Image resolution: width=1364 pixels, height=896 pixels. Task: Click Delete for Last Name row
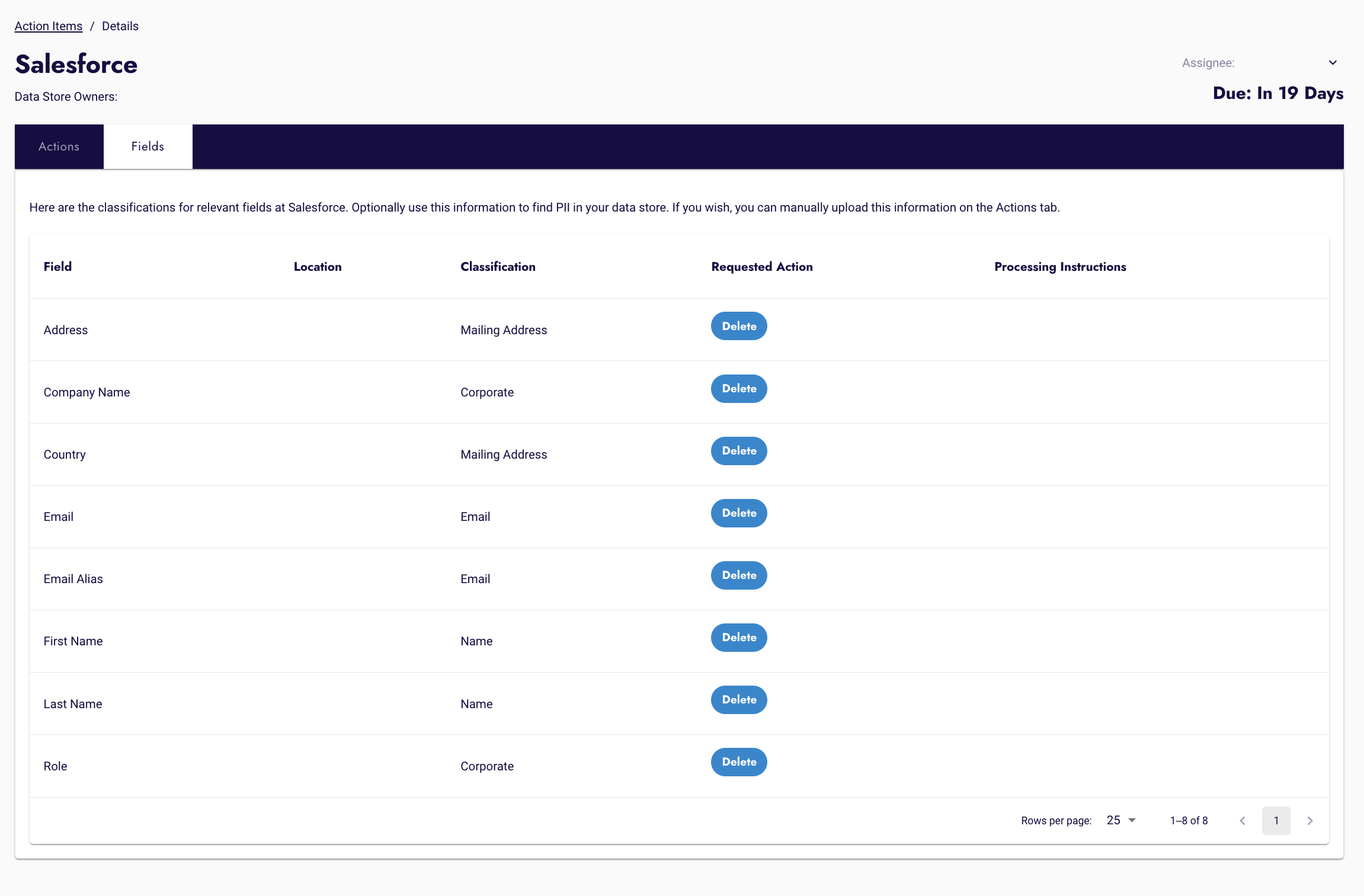pyautogui.click(x=739, y=700)
